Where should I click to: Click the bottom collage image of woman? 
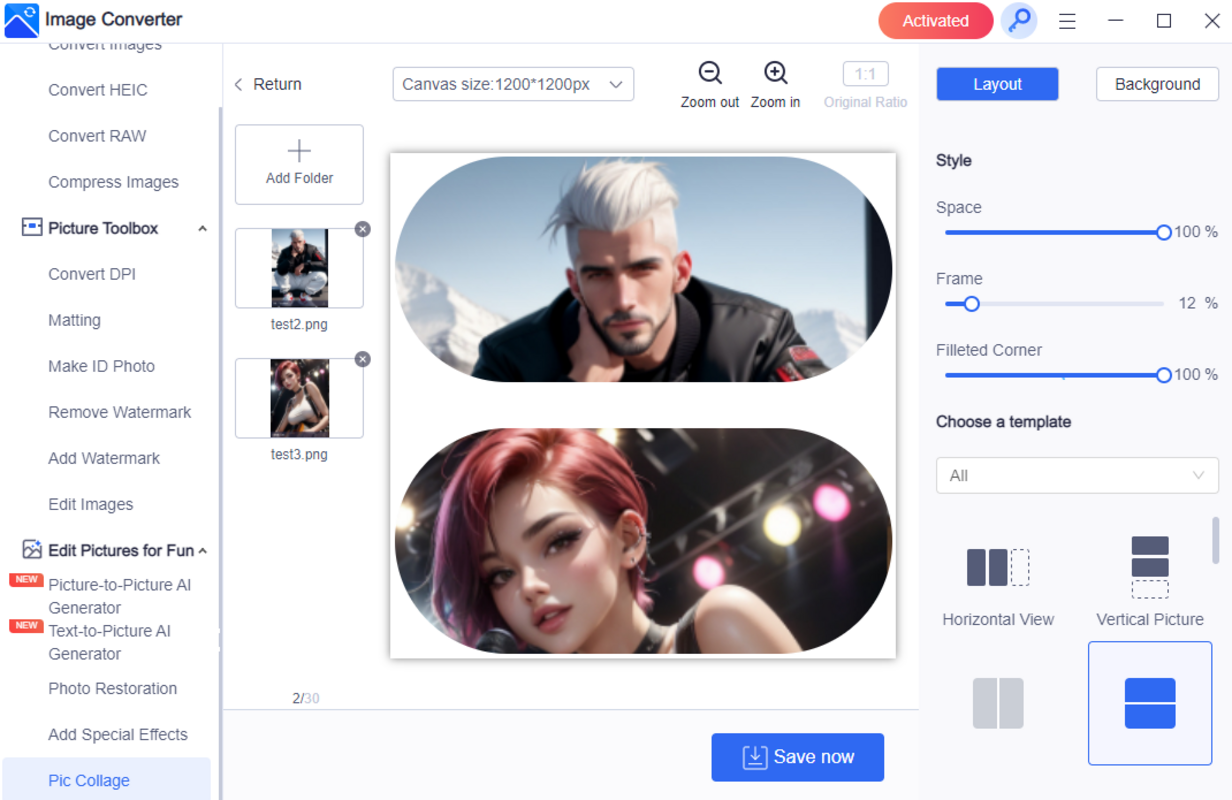643,541
